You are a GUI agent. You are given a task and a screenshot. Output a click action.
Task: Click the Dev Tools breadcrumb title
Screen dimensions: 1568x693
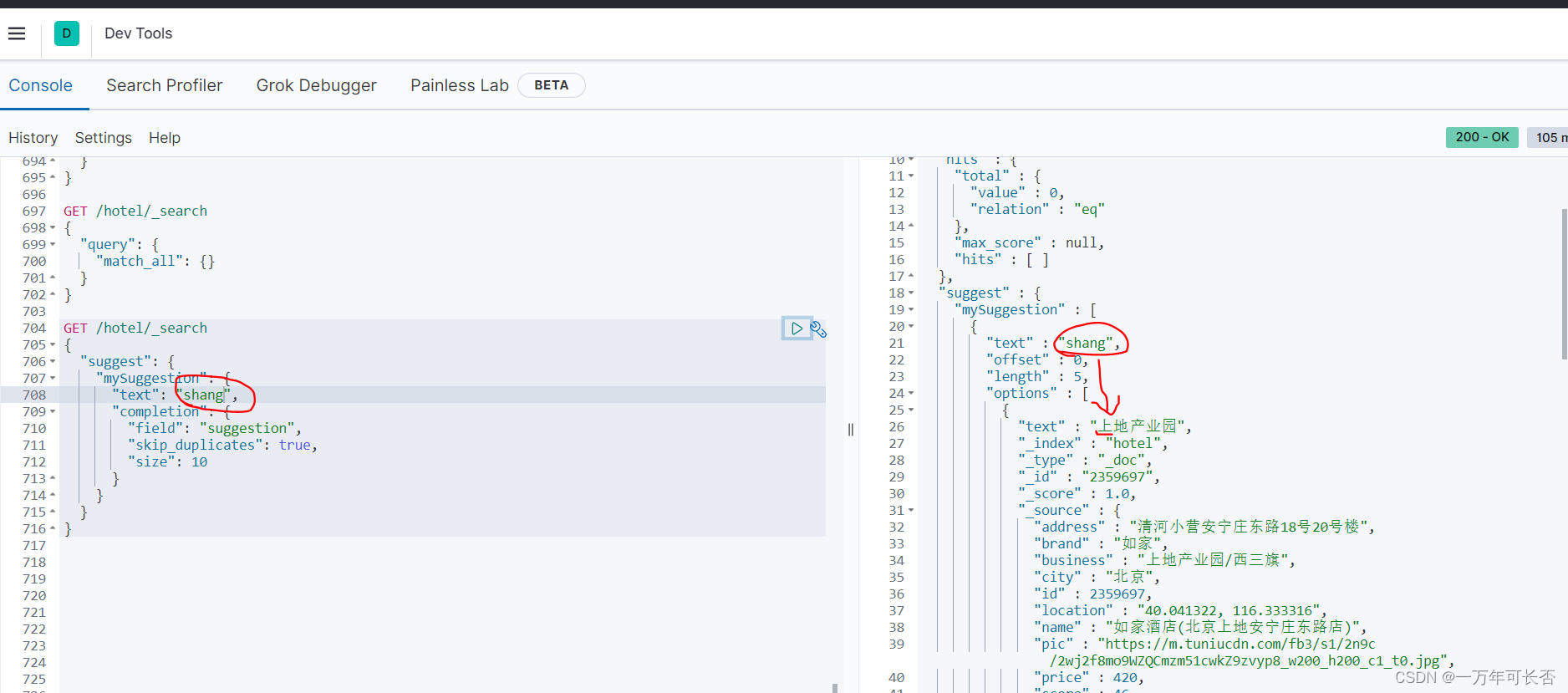pyautogui.click(x=139, y=33)
